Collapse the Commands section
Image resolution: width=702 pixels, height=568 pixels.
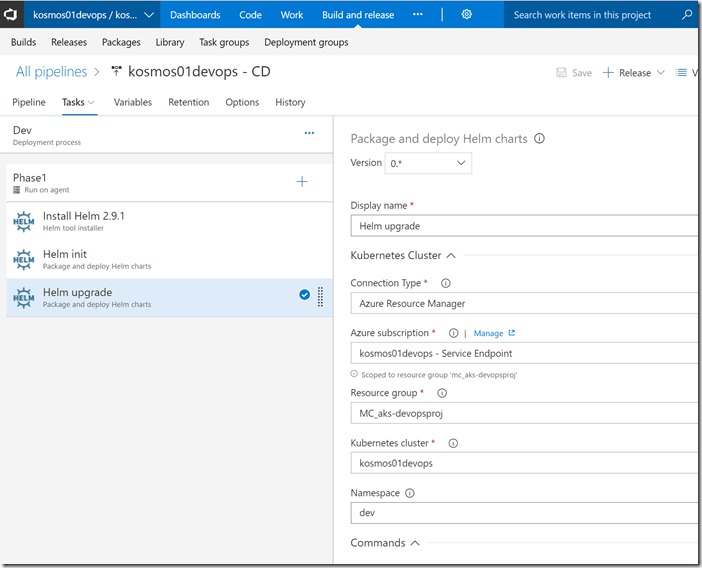(415, 543)
